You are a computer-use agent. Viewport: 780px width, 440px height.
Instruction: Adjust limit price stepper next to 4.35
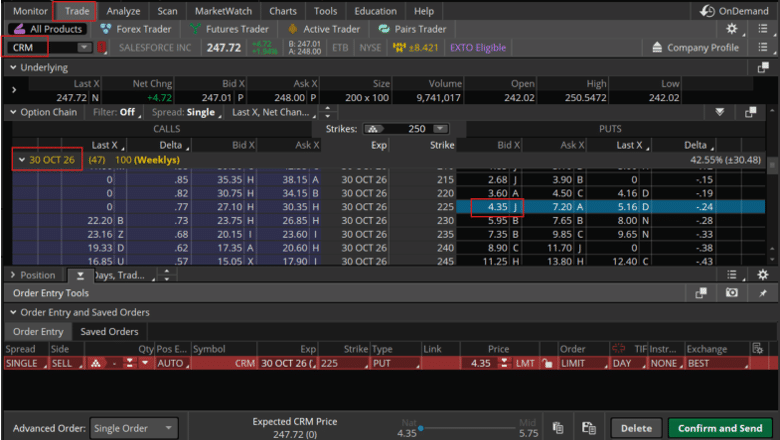coord(504,363)
